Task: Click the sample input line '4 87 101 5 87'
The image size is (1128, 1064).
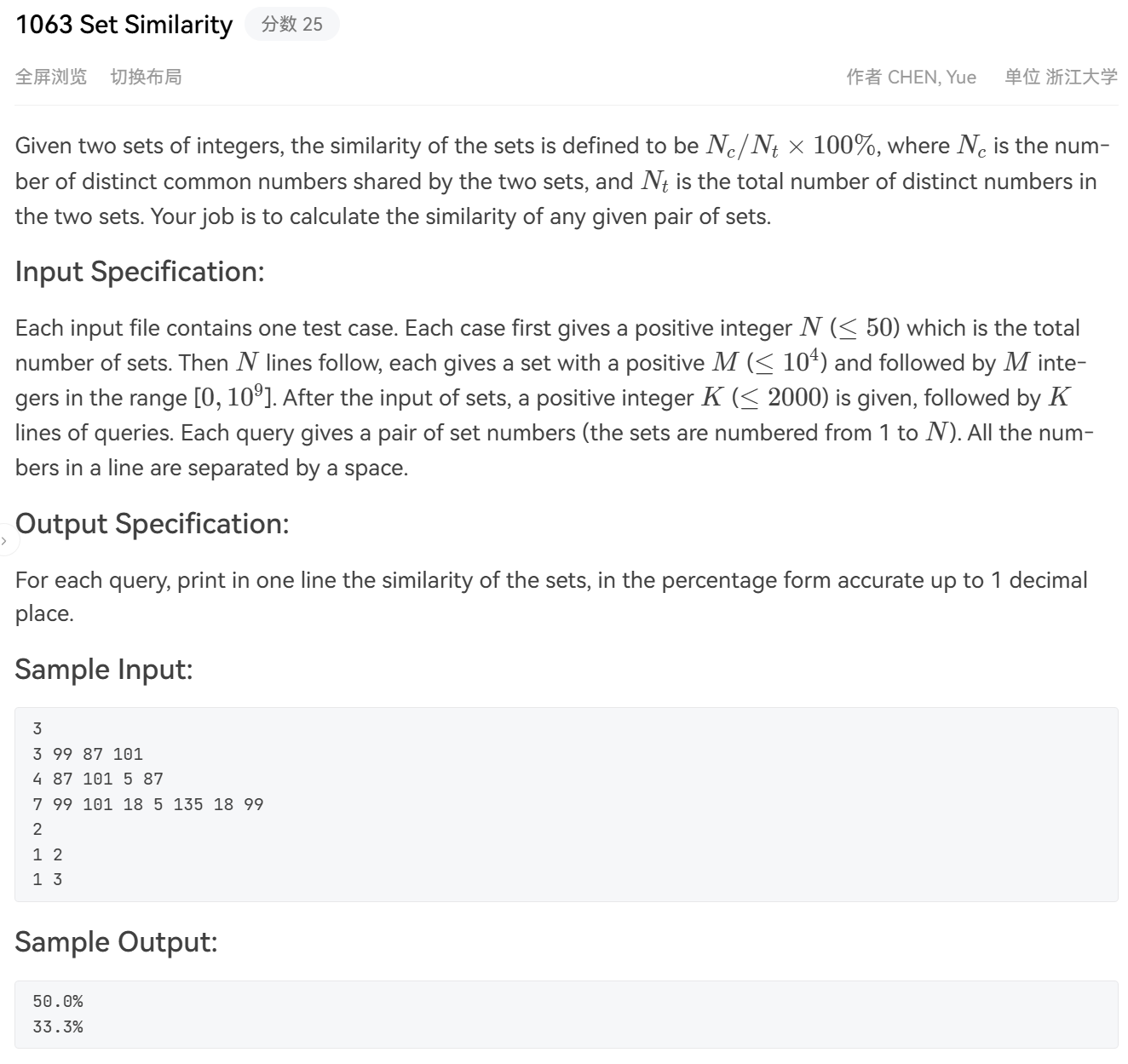Action: [x=98, y=779]
